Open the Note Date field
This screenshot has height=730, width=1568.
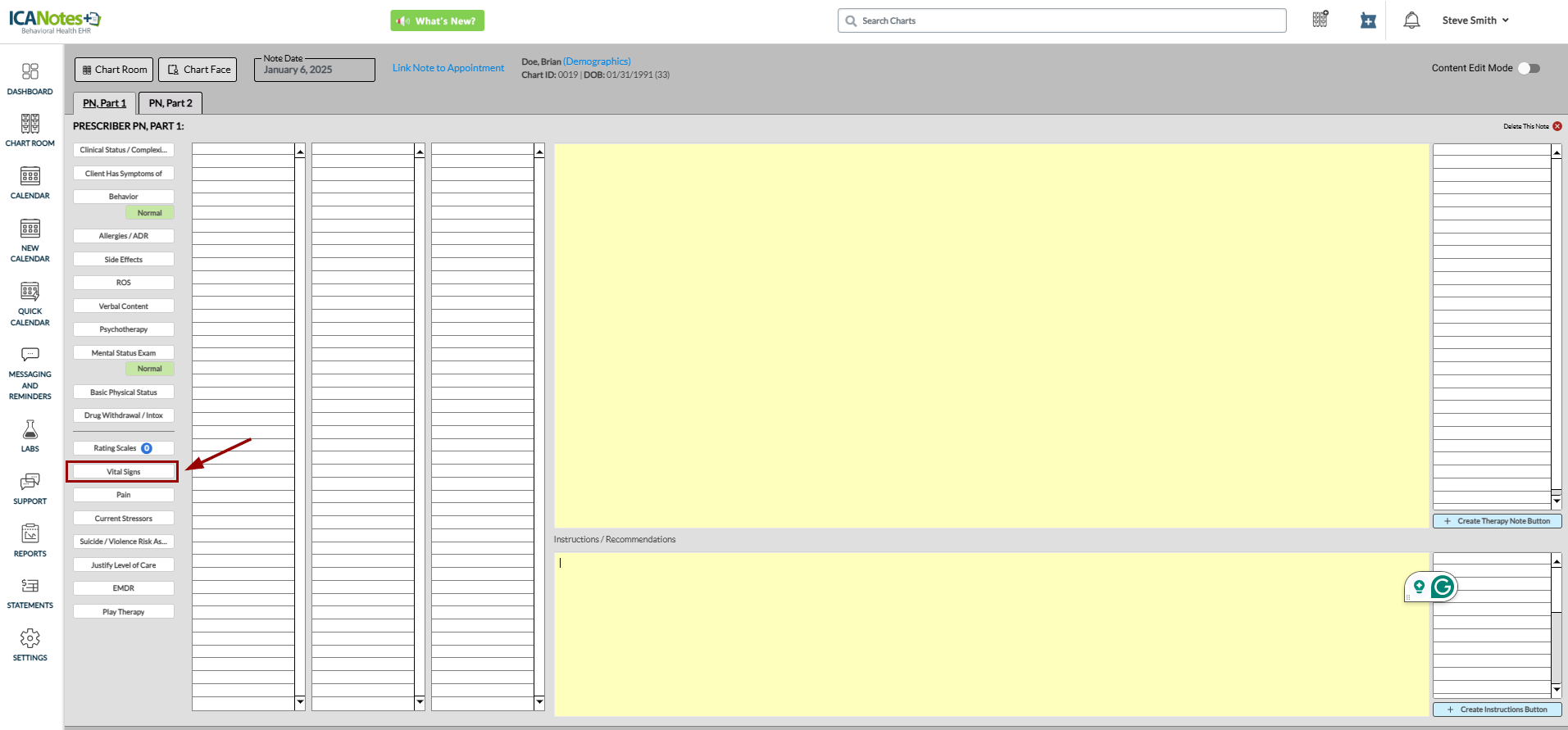[315, 70]
